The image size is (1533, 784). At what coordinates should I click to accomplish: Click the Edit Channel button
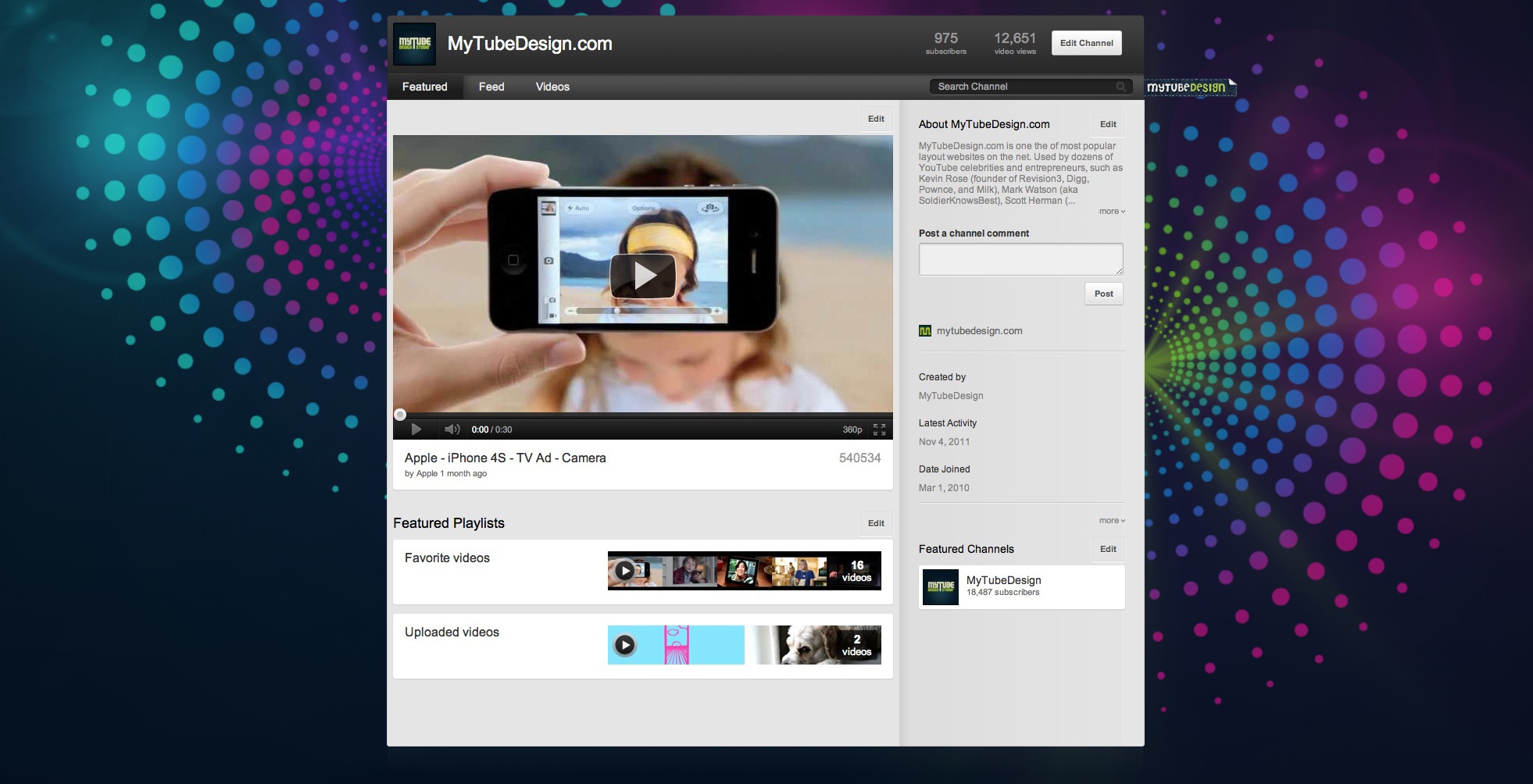[x=1086, y=43]
